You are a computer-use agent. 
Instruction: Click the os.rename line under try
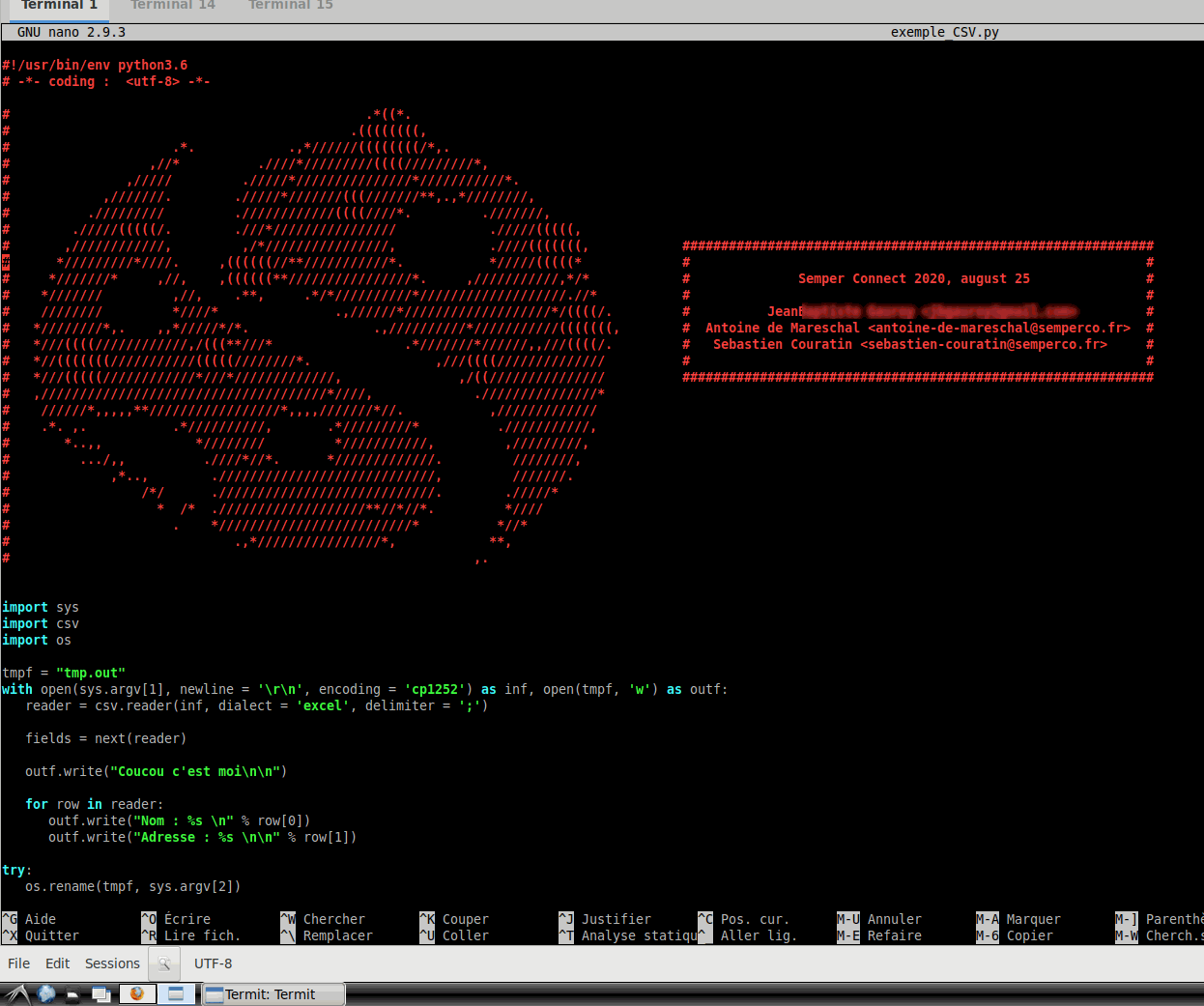[132, 886]
